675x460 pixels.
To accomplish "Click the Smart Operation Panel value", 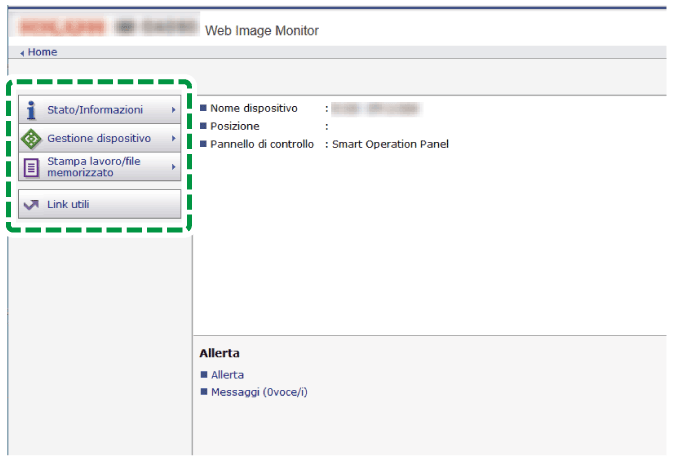I will pos(390,144).
